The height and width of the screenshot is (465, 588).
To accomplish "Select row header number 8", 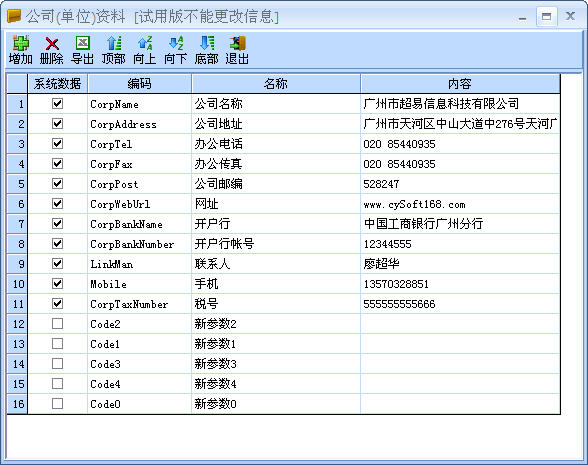I will pos(17,244).
